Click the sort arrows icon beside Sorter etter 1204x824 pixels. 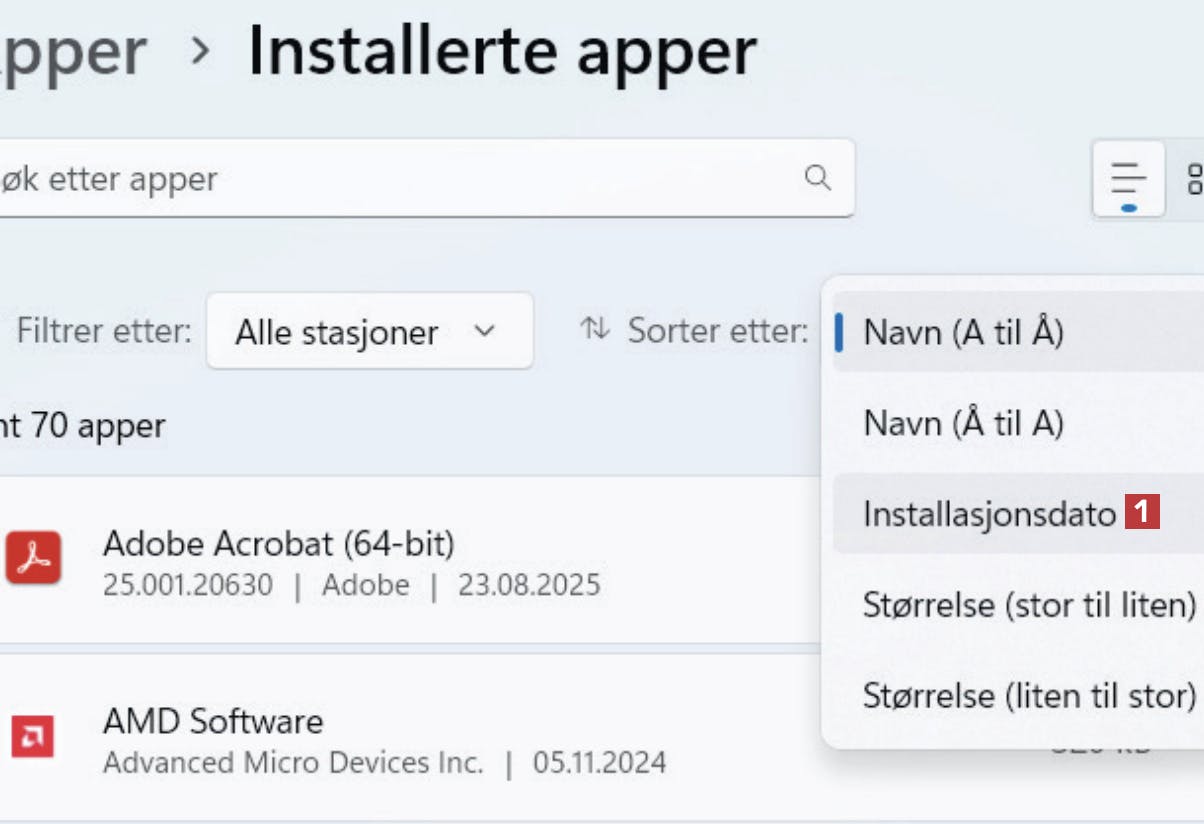pyautogui.click(x=595, y=329)
